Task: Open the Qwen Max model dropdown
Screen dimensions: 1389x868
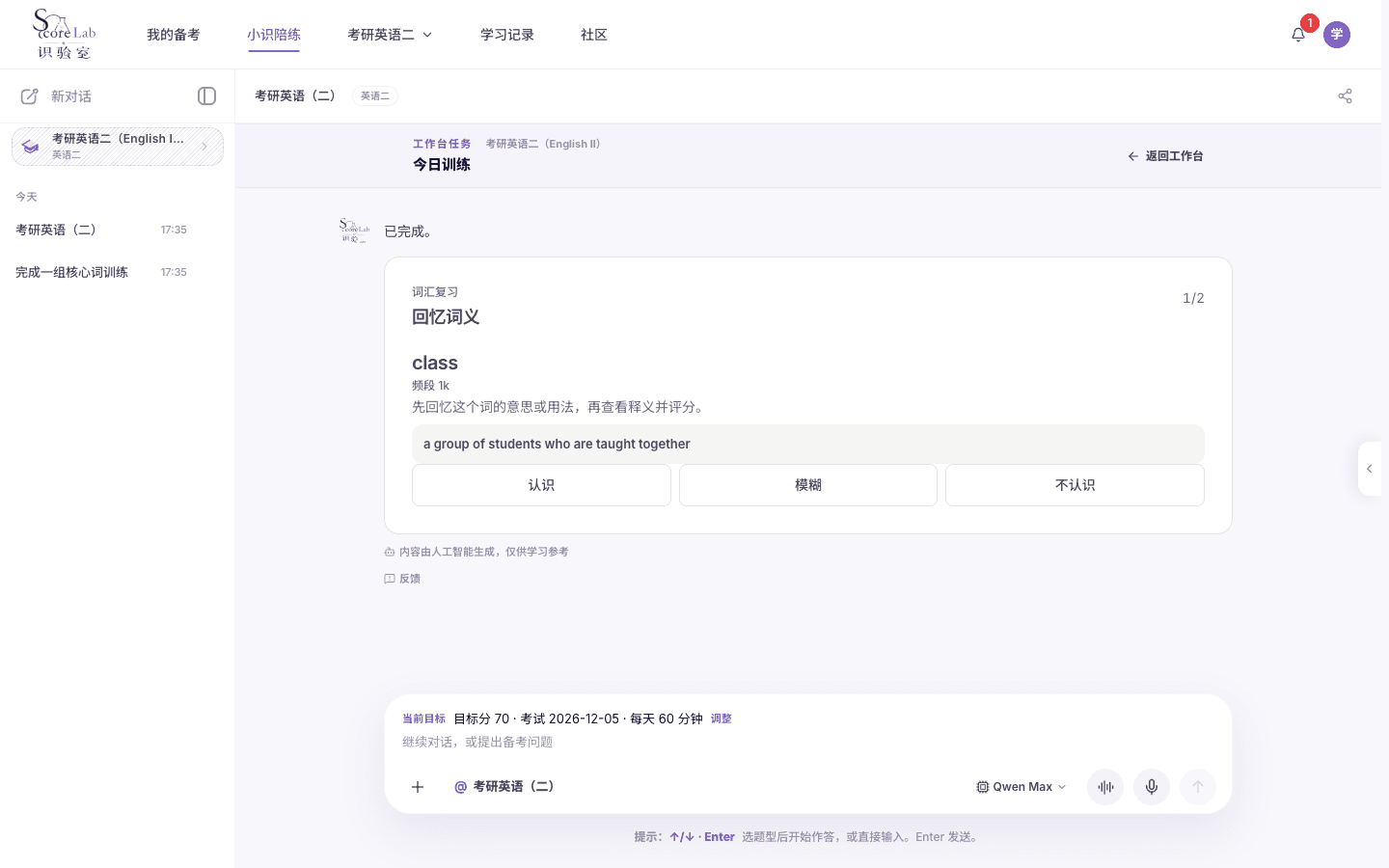Action: (1021, 787)
